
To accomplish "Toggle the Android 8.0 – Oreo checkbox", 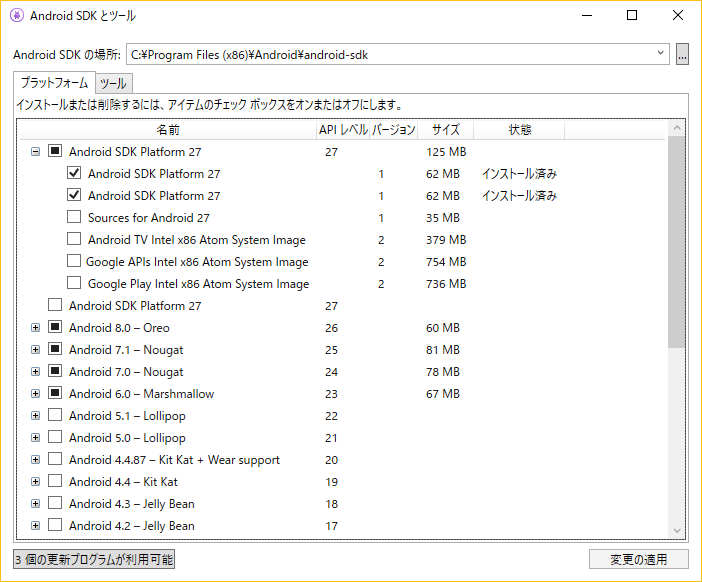I will [55, 327].
